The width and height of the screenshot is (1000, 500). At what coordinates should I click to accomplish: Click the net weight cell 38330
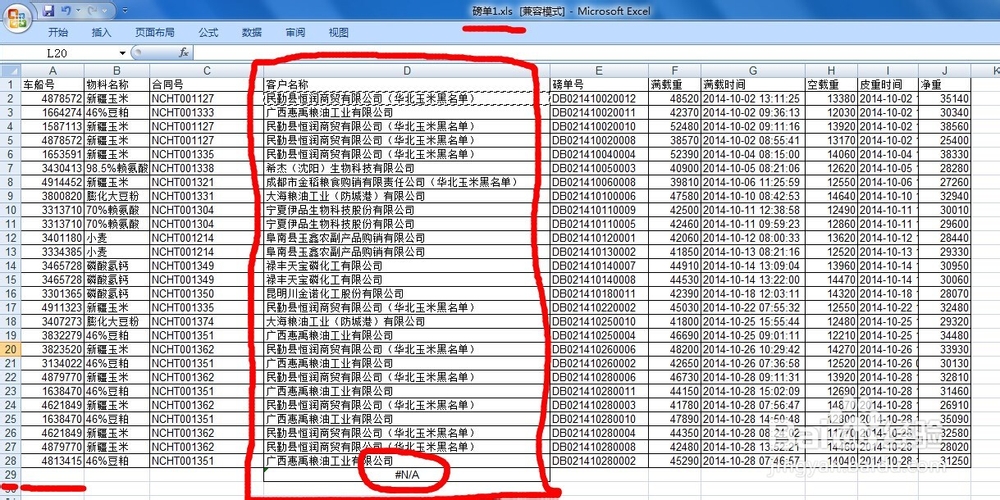pyautogui.click(x=945, y=154)
